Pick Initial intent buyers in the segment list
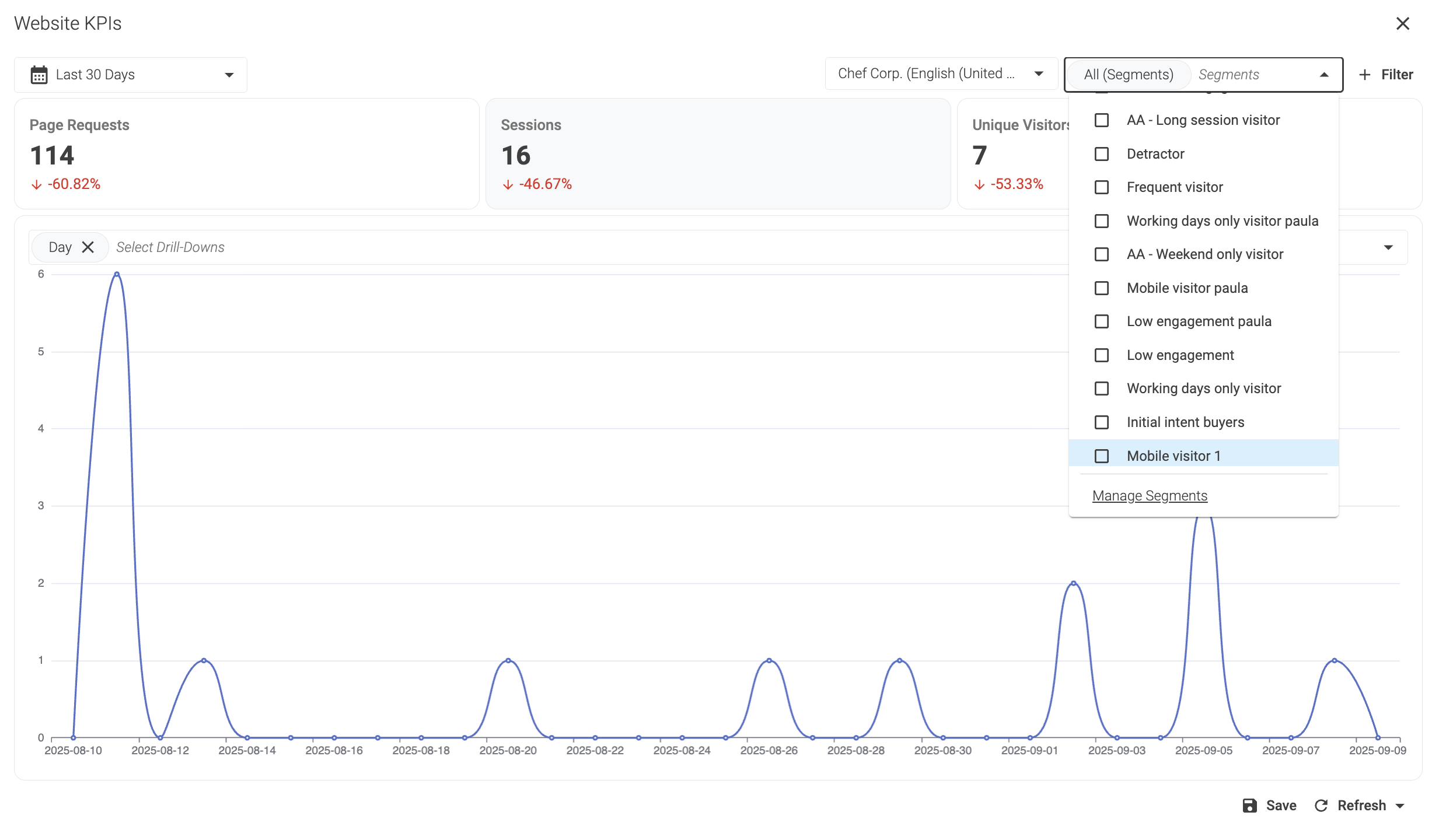This screenshot has width=1439, height=840. coord(1185,422)
